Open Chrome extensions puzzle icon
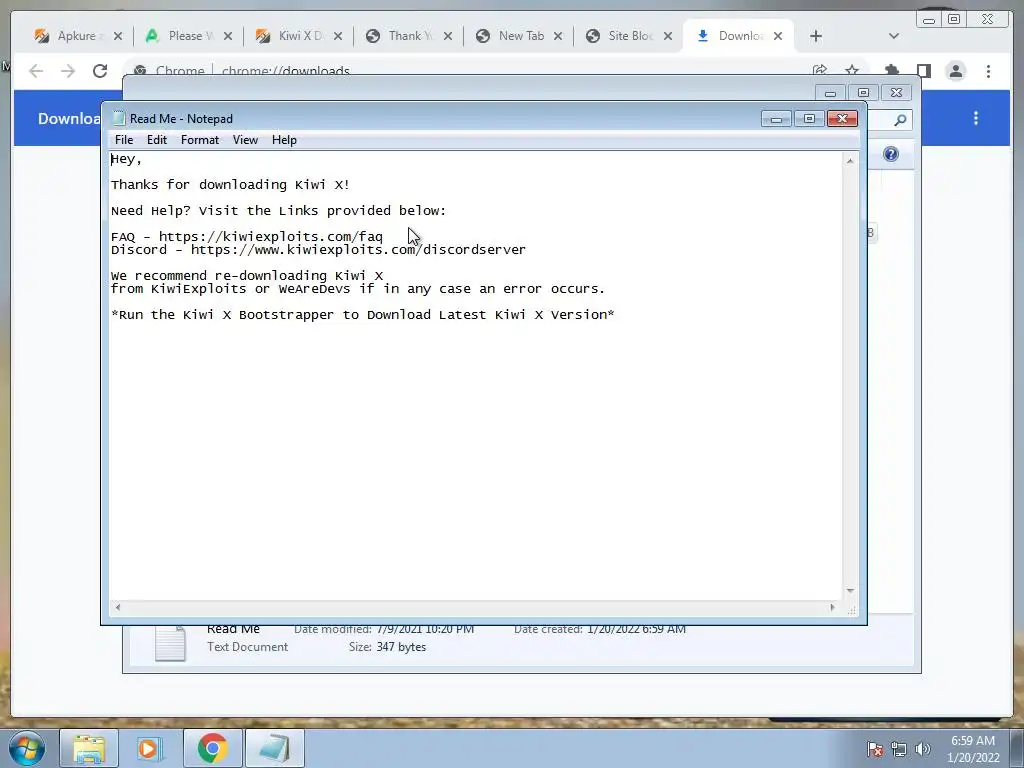Image resolution: width=1024 pixels, height=768 pixels. pyautogui.click(x=891, y=71)
